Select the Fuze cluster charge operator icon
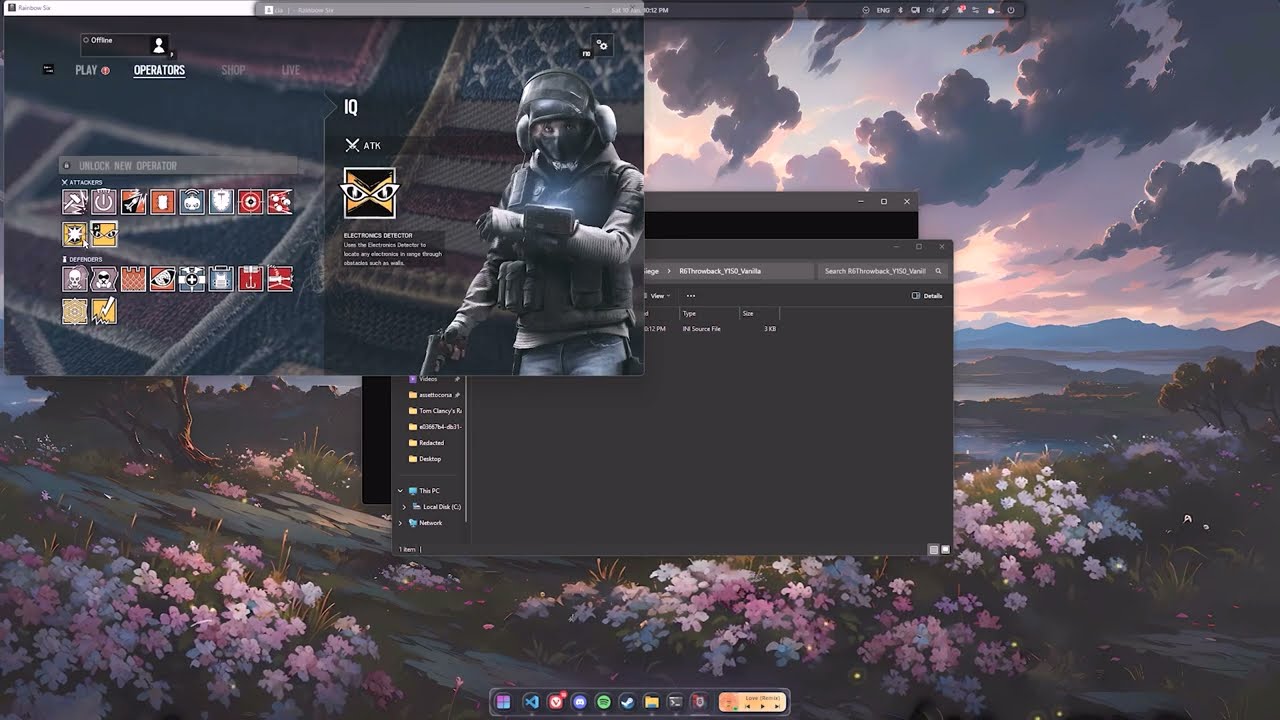This screenshot has width=1280, height=720. pos(280,202)
